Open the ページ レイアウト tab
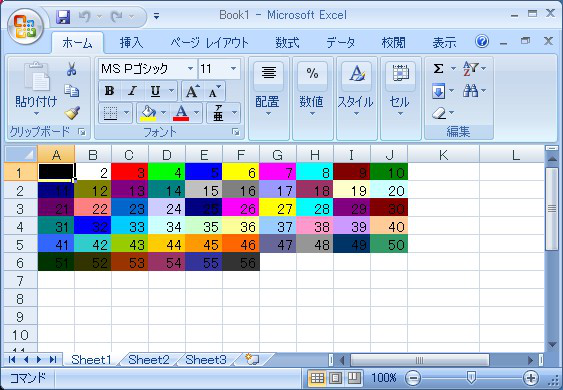This screenshot has width=563, height=390. (x=209, y=43)
